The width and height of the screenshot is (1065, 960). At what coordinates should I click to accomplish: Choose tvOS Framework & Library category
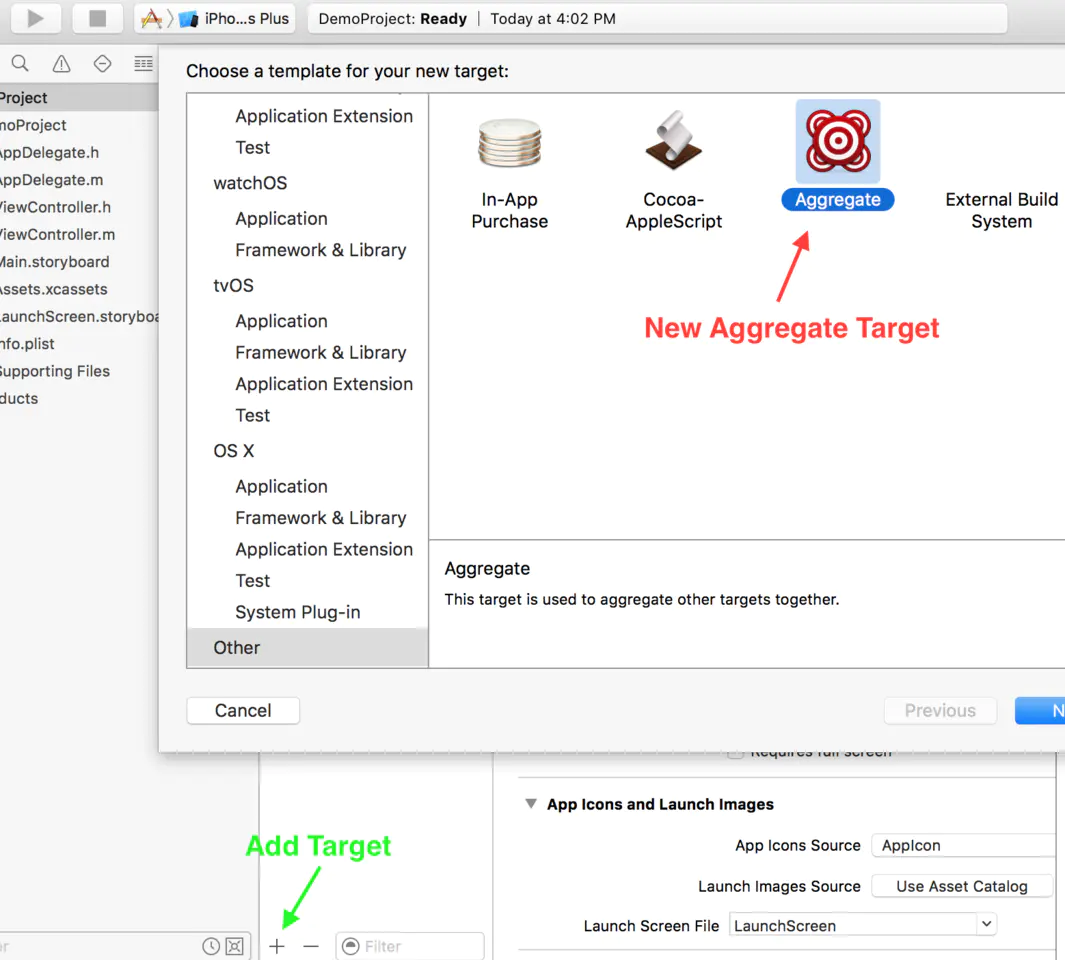point(321,353)
